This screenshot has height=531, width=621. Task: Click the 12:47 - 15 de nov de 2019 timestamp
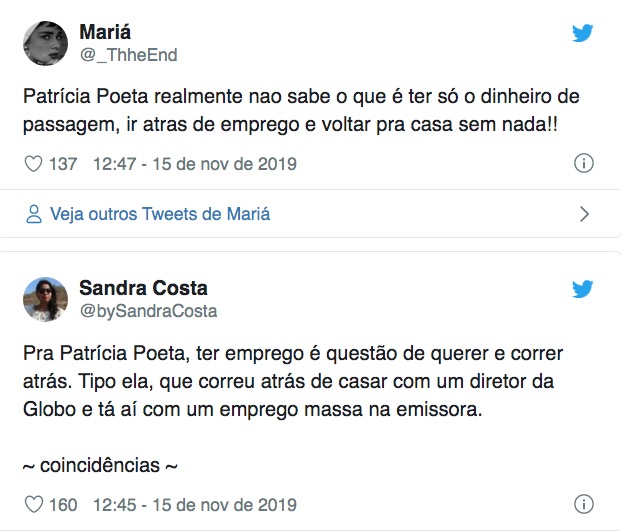(194, 163)
